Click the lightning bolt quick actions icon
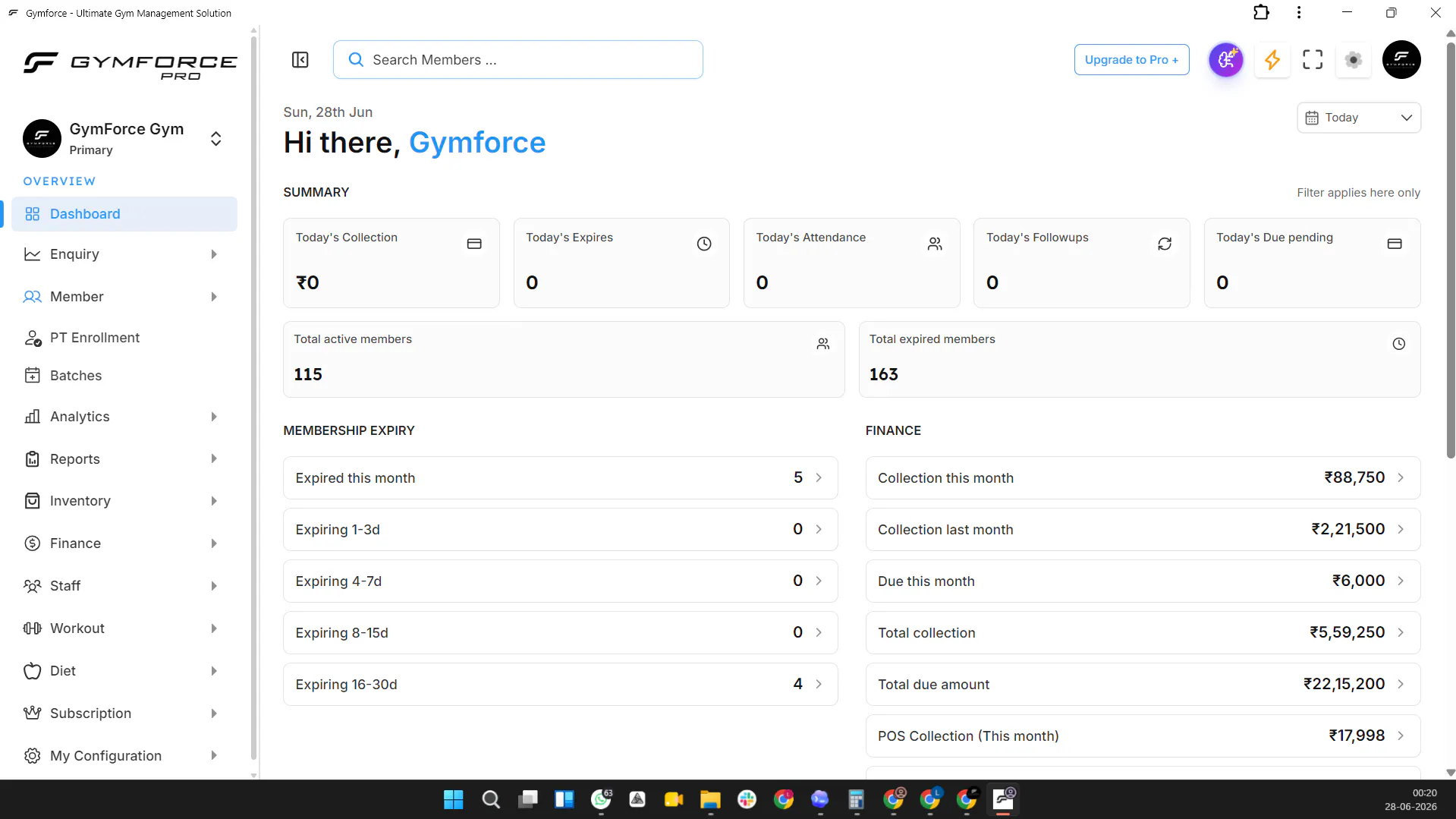Image resolution: width=1456 pixels, height=819 pixels. tap(1272, 60)
